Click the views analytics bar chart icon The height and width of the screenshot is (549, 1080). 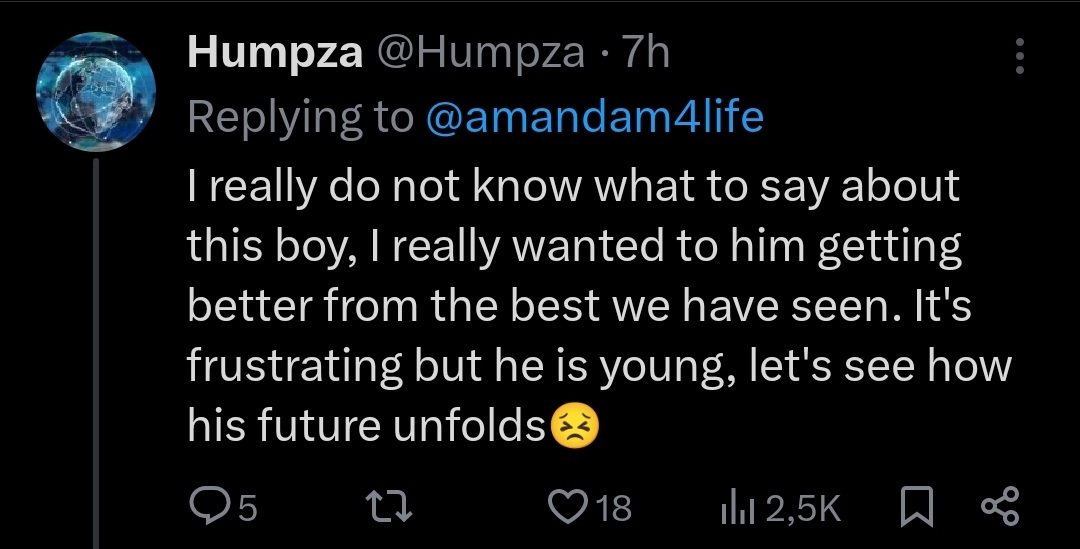click(x=736, y=508)
